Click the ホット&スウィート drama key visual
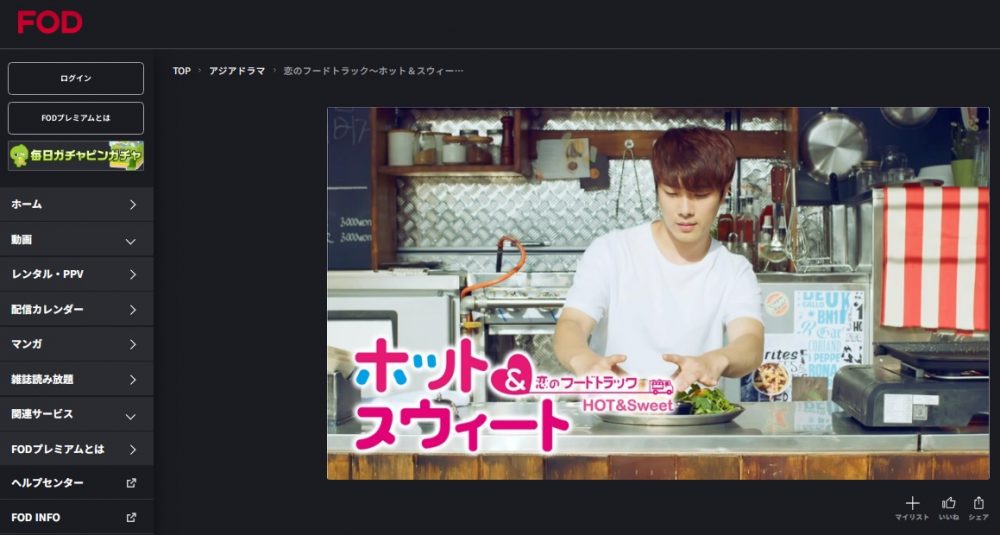Image resolution: width=1000 pixels, height=535 pixels. (658, 293)
